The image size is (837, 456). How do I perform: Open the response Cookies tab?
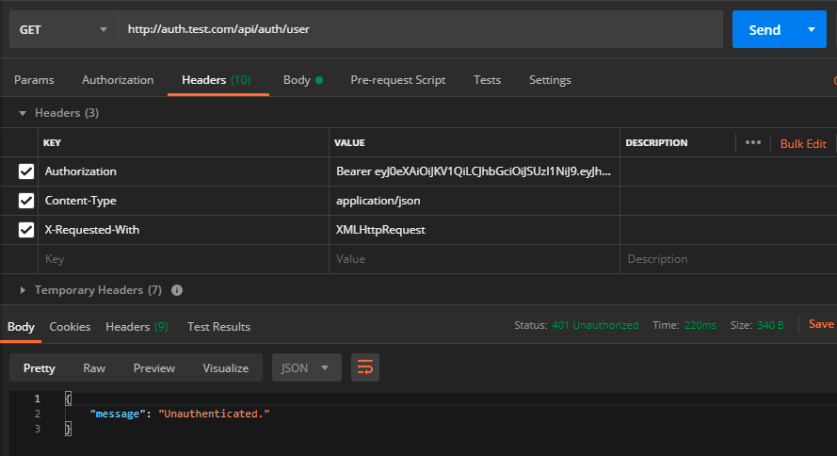point(70,327)
